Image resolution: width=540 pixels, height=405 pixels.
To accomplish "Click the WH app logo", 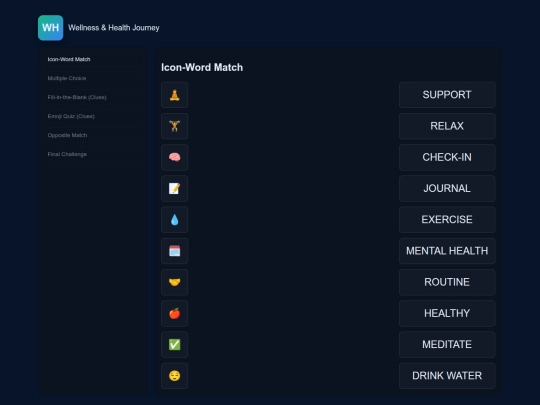I will pos(51,28).
